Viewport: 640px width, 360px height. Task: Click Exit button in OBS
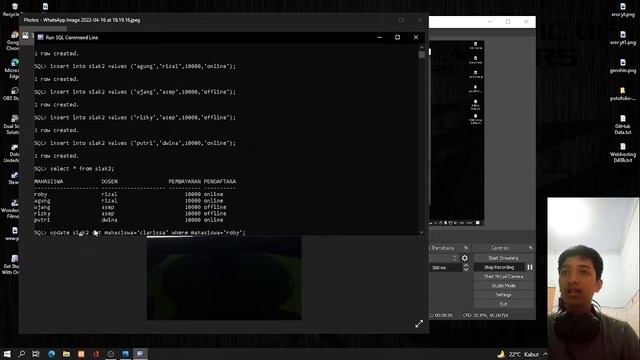pos(503,304)
